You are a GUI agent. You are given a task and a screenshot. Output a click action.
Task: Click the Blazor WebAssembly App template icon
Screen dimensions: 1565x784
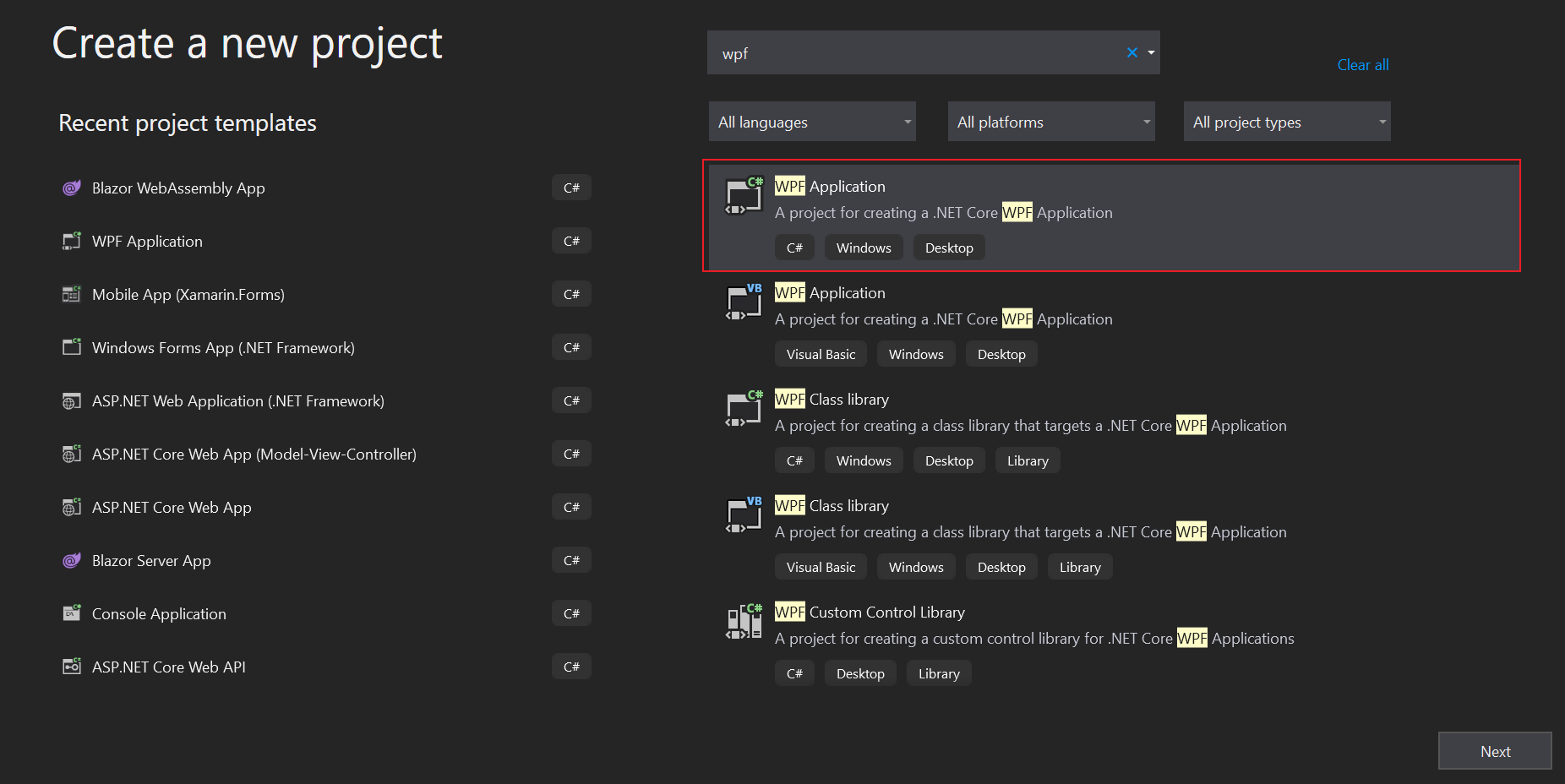pyautogui.click(x=72, y=188)
